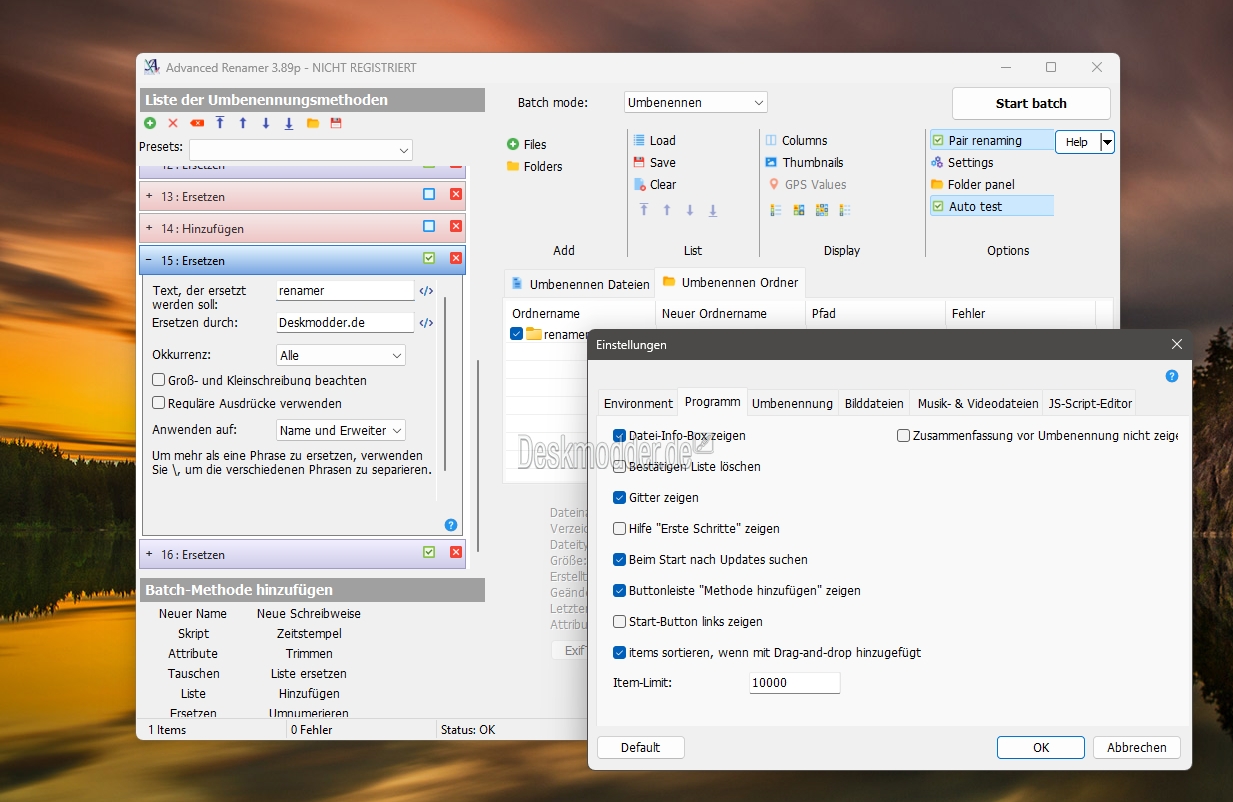Uncheck 'Beim Start nach Updates suchen'

point(619,559)
